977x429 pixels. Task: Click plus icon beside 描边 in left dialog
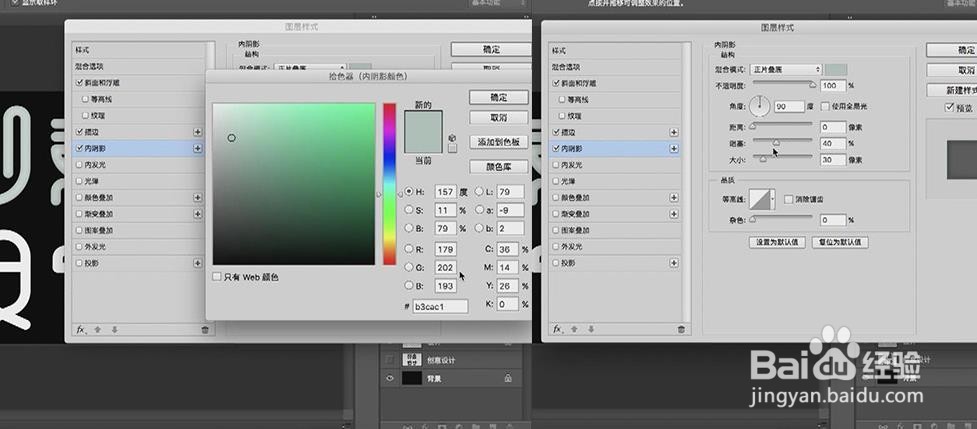(198, 132)
